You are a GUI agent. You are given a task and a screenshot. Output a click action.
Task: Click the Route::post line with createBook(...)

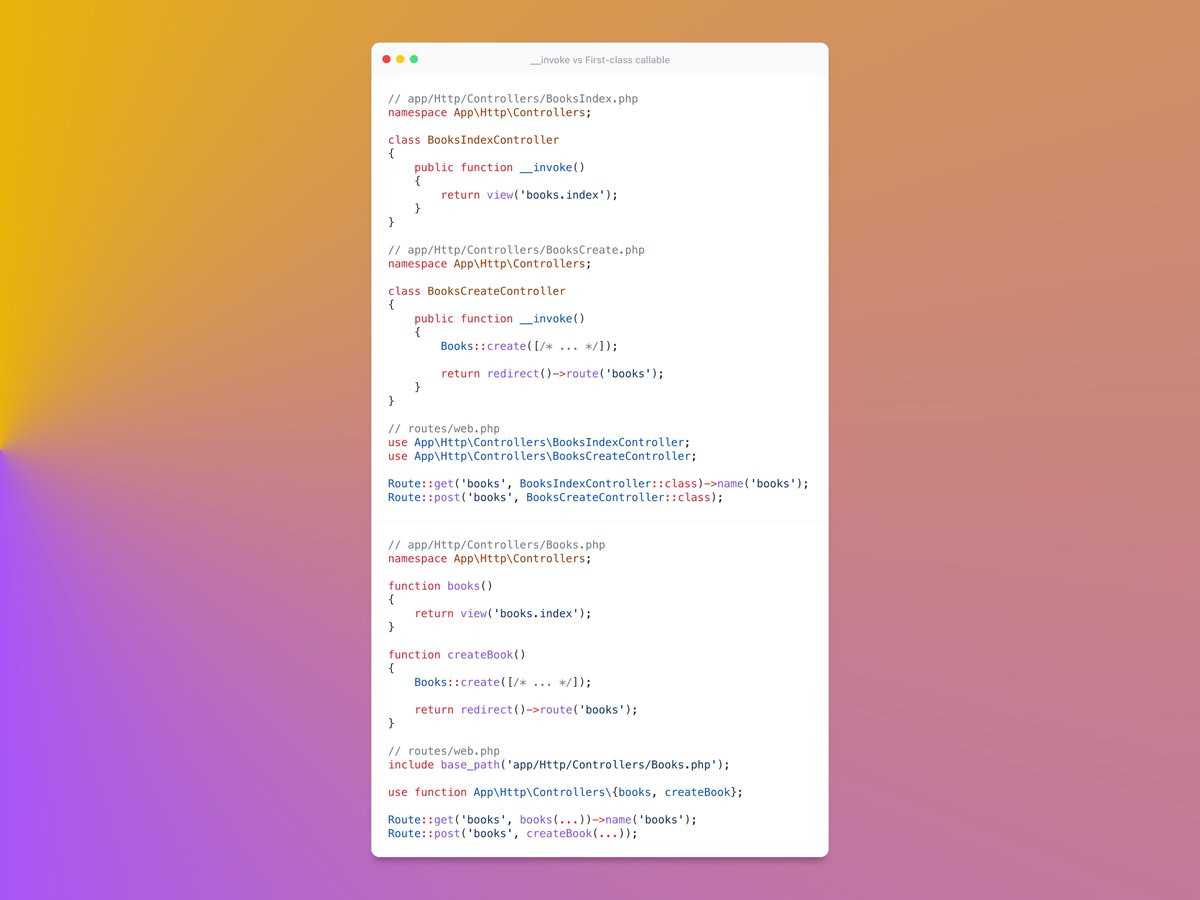click(513, 833)
